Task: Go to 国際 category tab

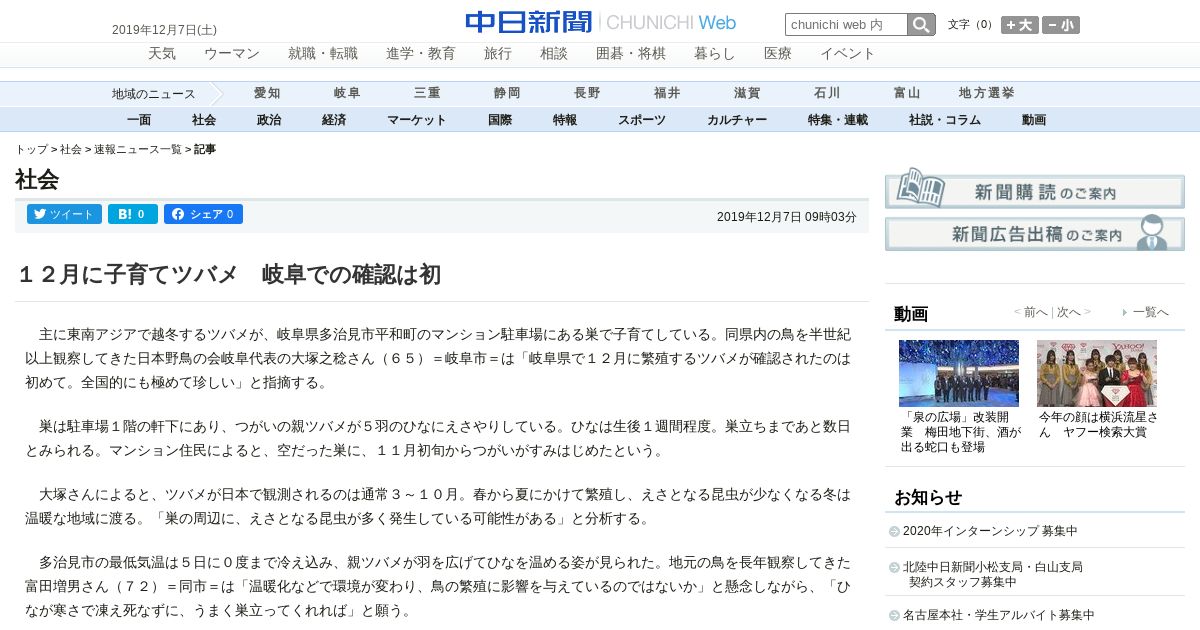Action: (x=500, y=120)
